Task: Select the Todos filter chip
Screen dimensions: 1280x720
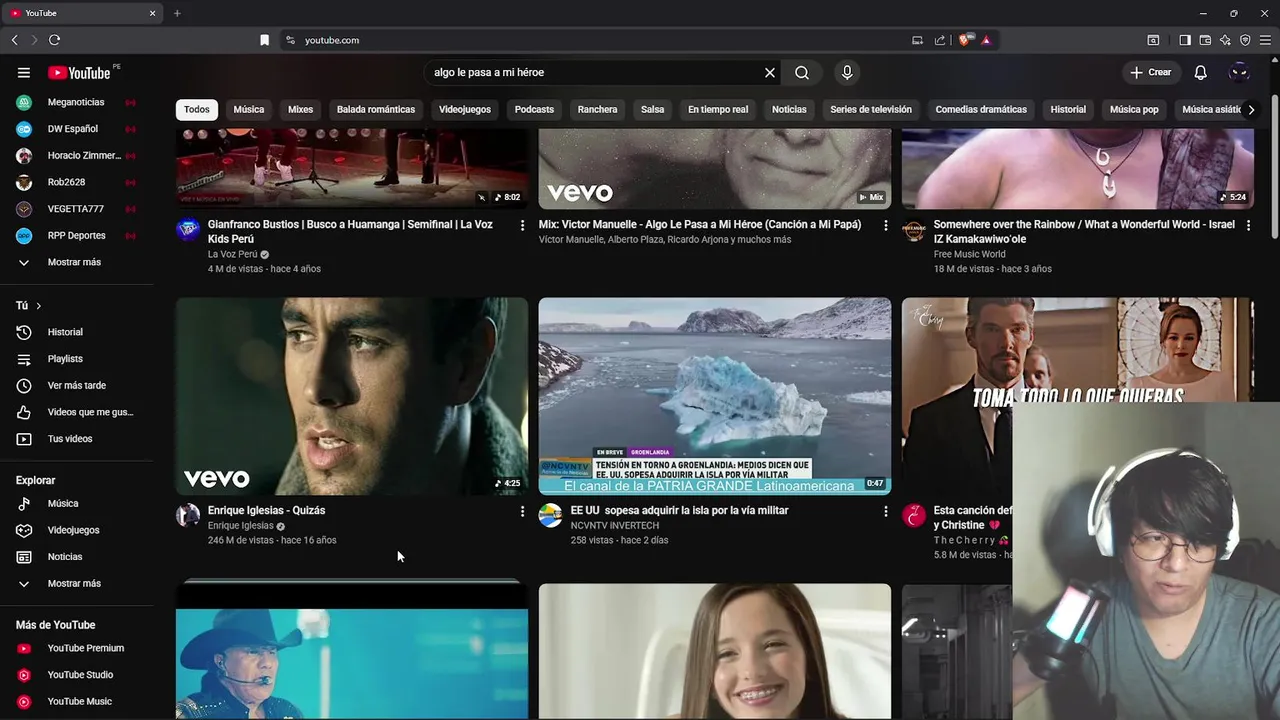Action: pyautogui.click(x=197, y=109)
